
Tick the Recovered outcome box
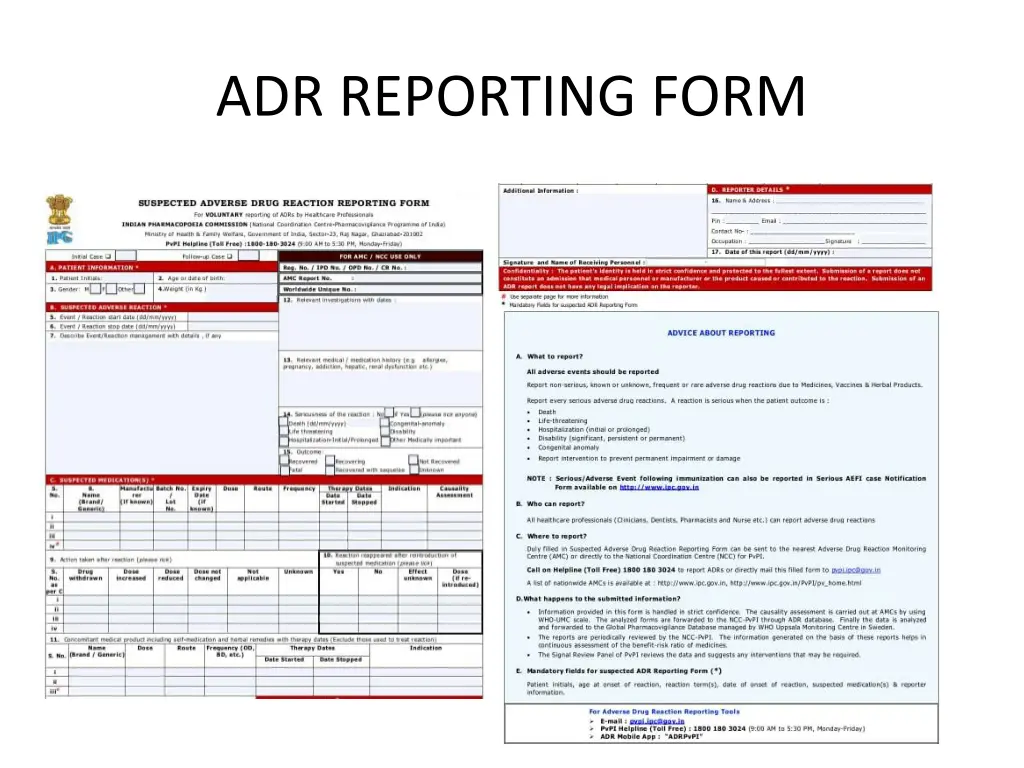coord(284,460)
